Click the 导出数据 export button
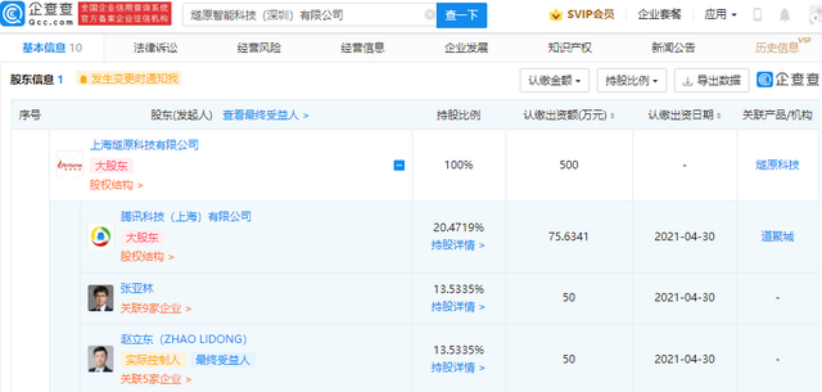This screenshot has height=392, width=822. click(712, 81)
